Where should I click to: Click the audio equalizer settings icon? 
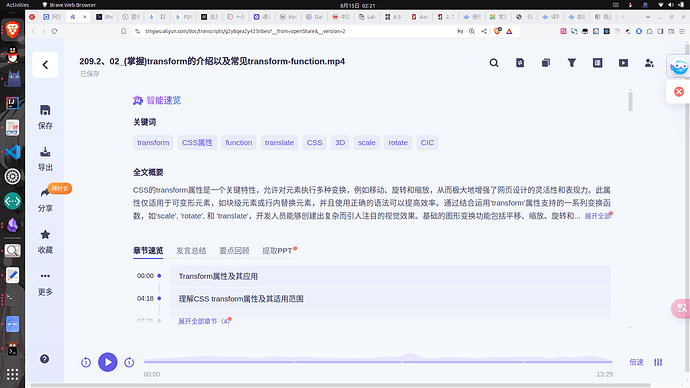(658, 362)
